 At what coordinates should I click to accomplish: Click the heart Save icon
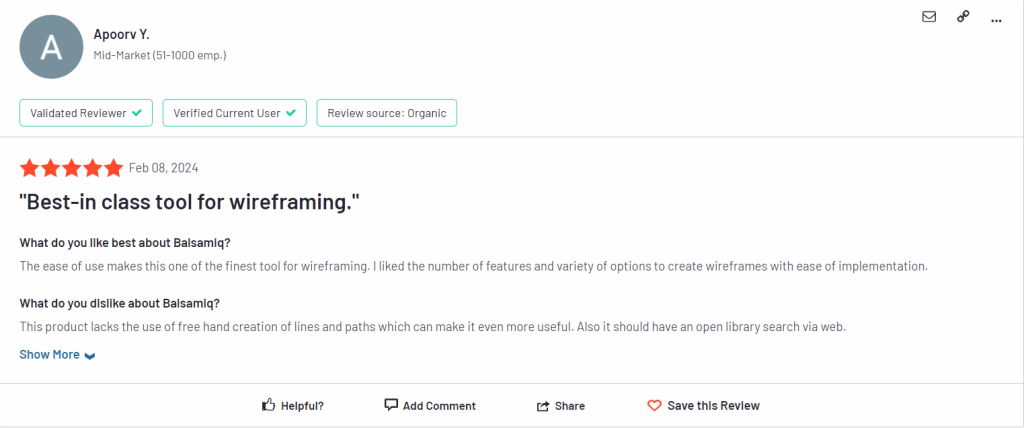[x=654, y=406]
